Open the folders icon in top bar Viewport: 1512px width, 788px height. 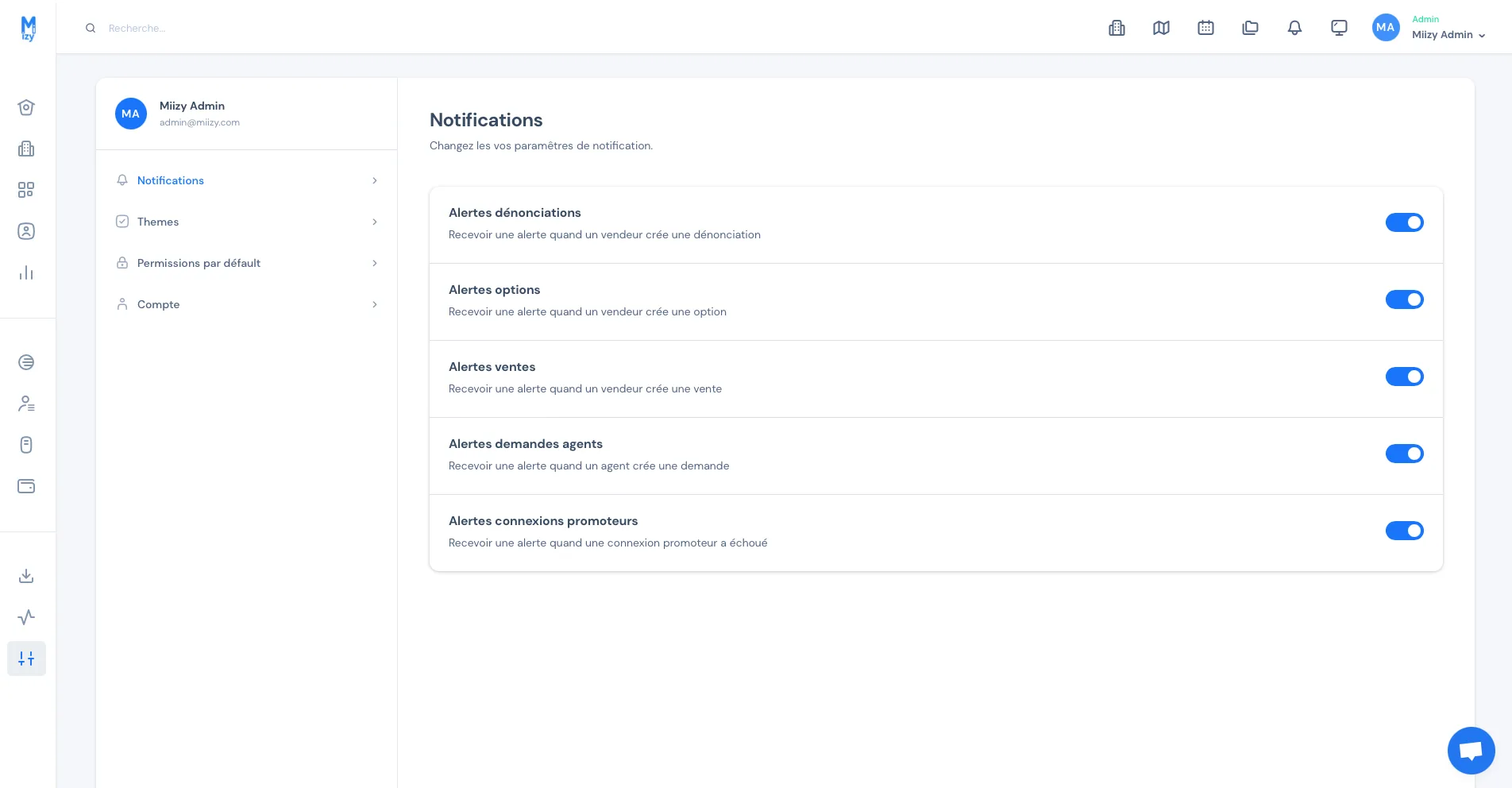tap(1250, 28)
